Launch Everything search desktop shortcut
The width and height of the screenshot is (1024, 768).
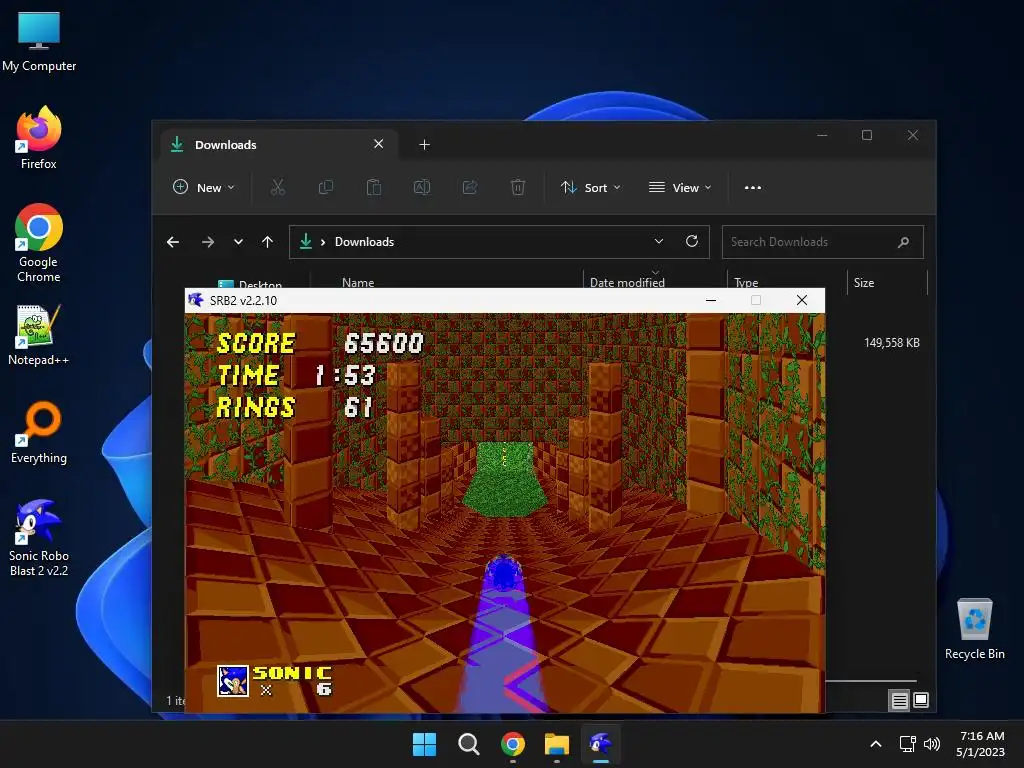[39, 432]
